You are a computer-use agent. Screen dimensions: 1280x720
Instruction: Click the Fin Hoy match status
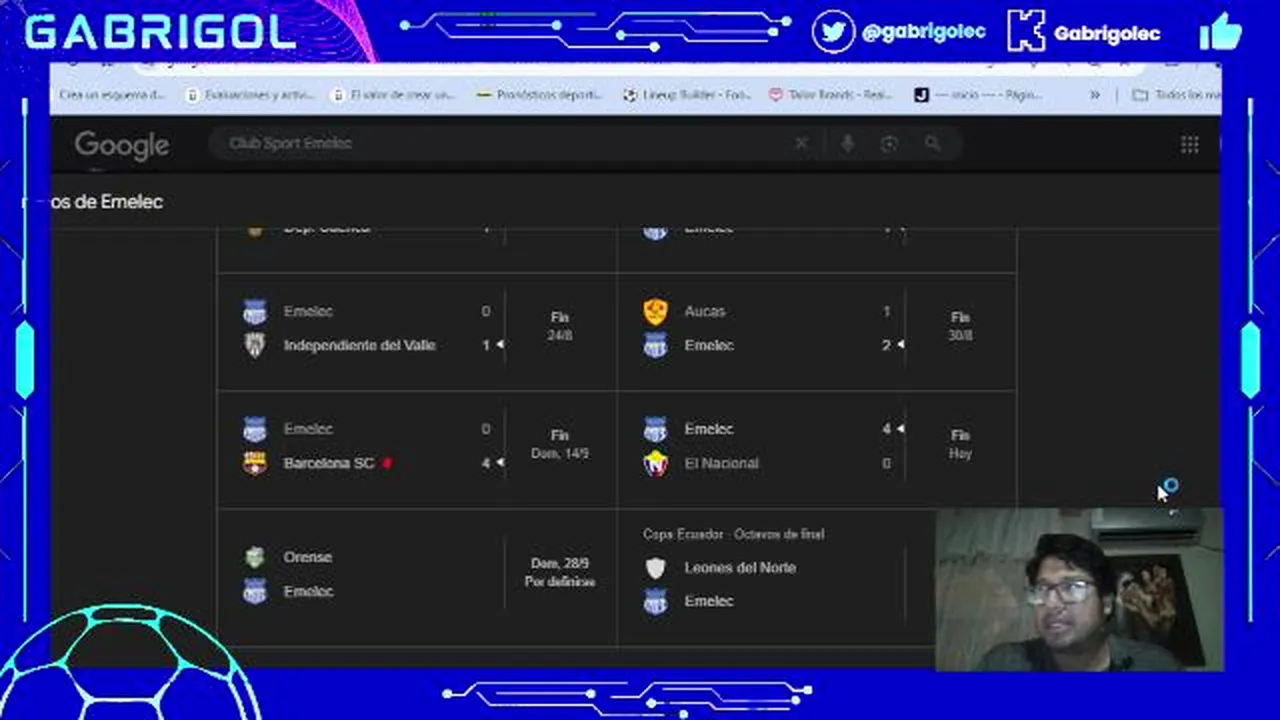pyautogui.click(x=960, y=444)
